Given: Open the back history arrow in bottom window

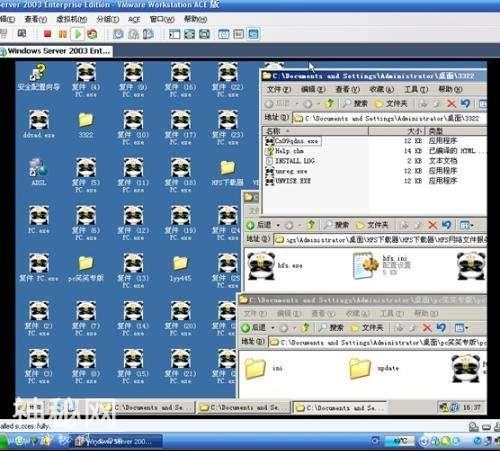Looking at the screenshot, I should tap(273, 328).
